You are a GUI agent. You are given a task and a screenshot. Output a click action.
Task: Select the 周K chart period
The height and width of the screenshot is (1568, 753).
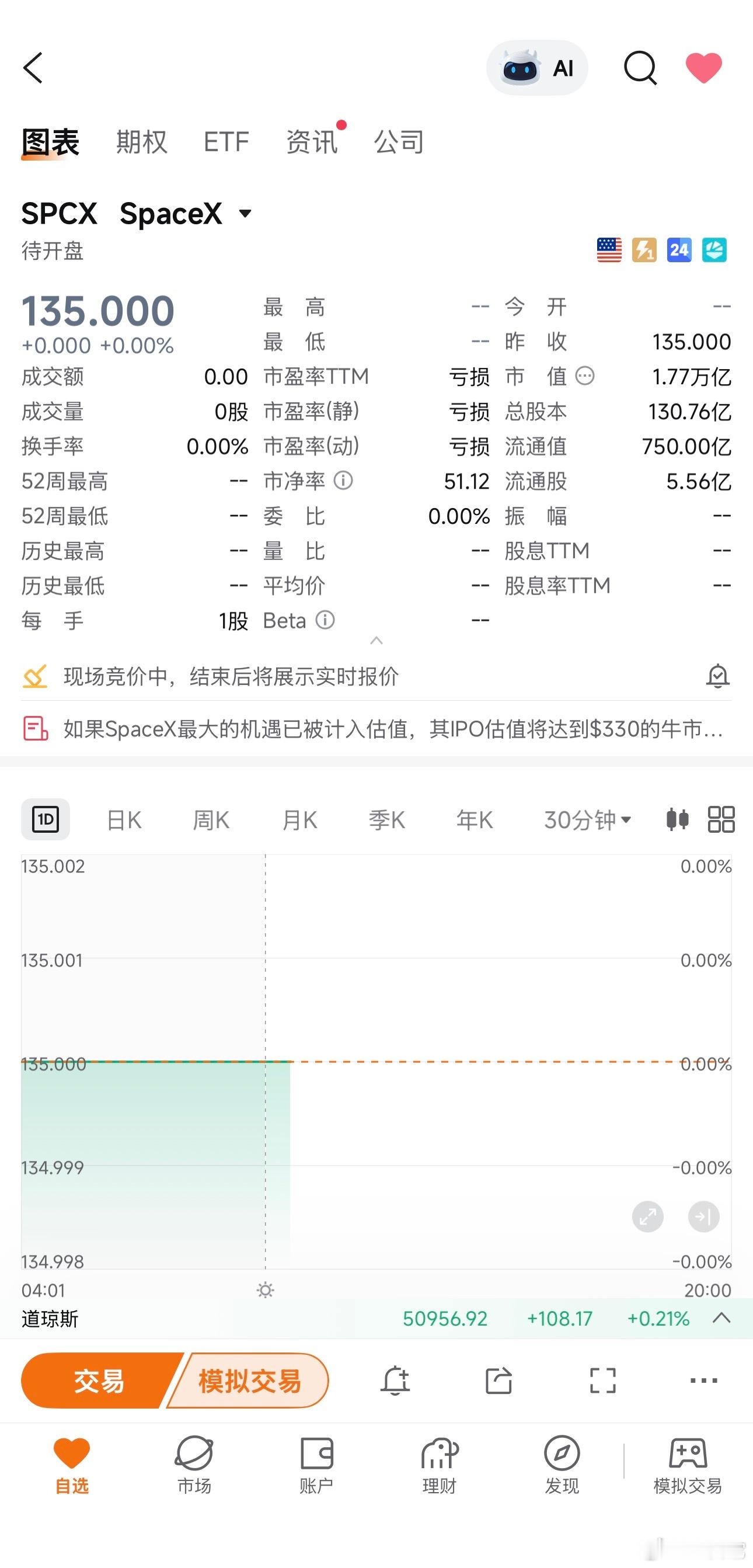pos(211,820)
